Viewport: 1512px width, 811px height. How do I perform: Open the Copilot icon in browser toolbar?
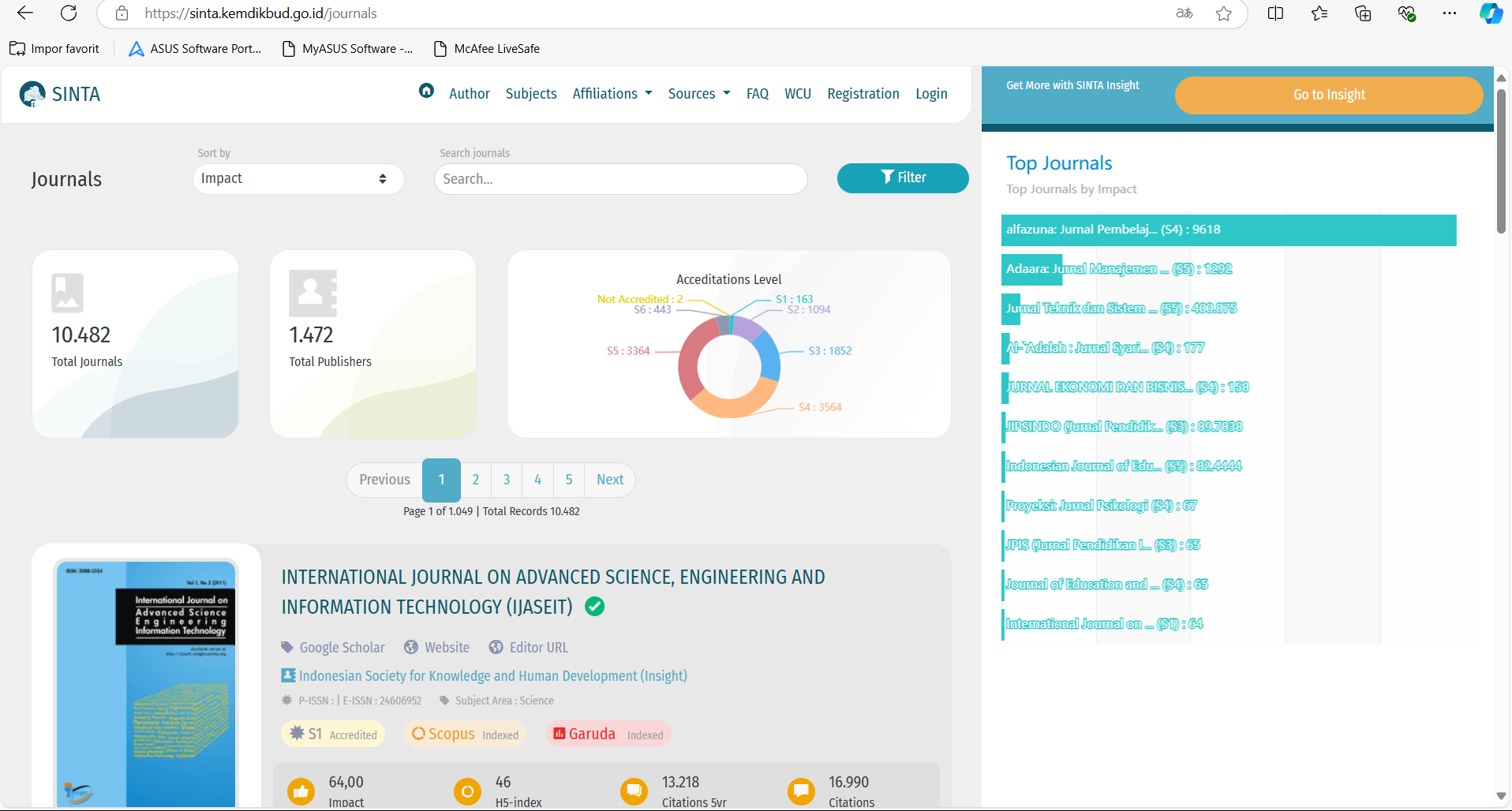(x=1490, y=13)
